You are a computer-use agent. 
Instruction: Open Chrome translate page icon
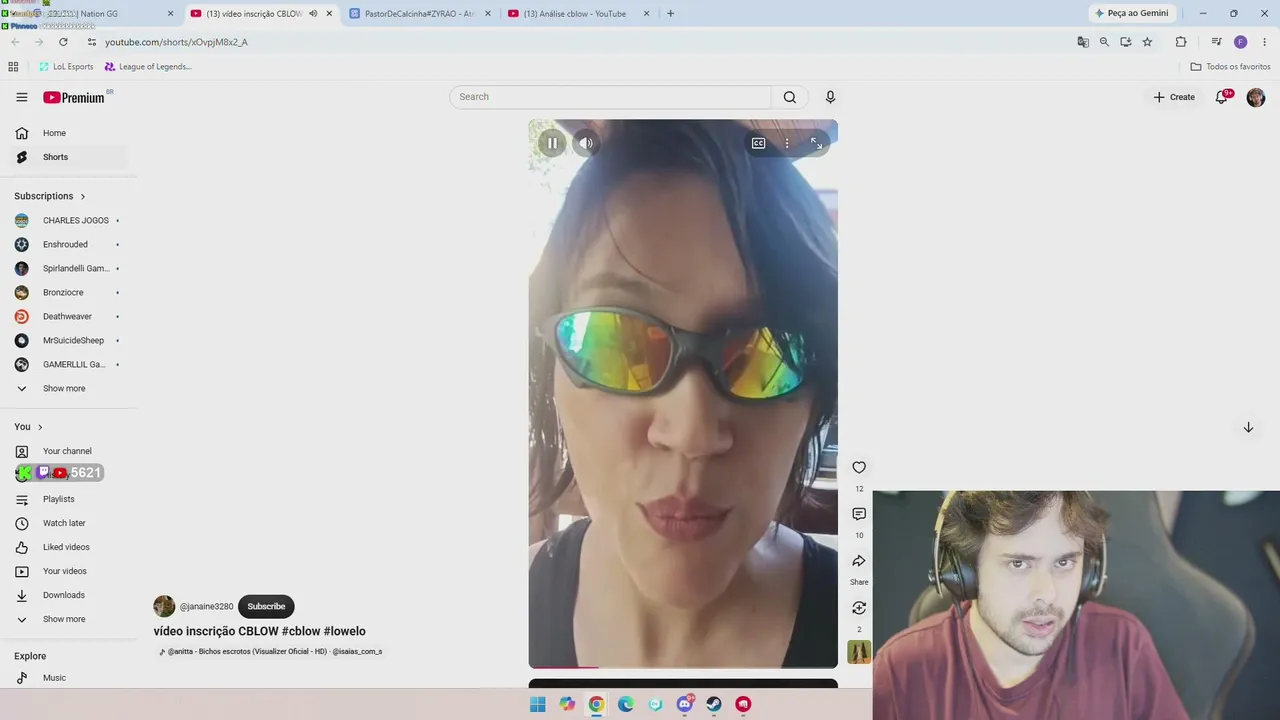coord(1083,42)
